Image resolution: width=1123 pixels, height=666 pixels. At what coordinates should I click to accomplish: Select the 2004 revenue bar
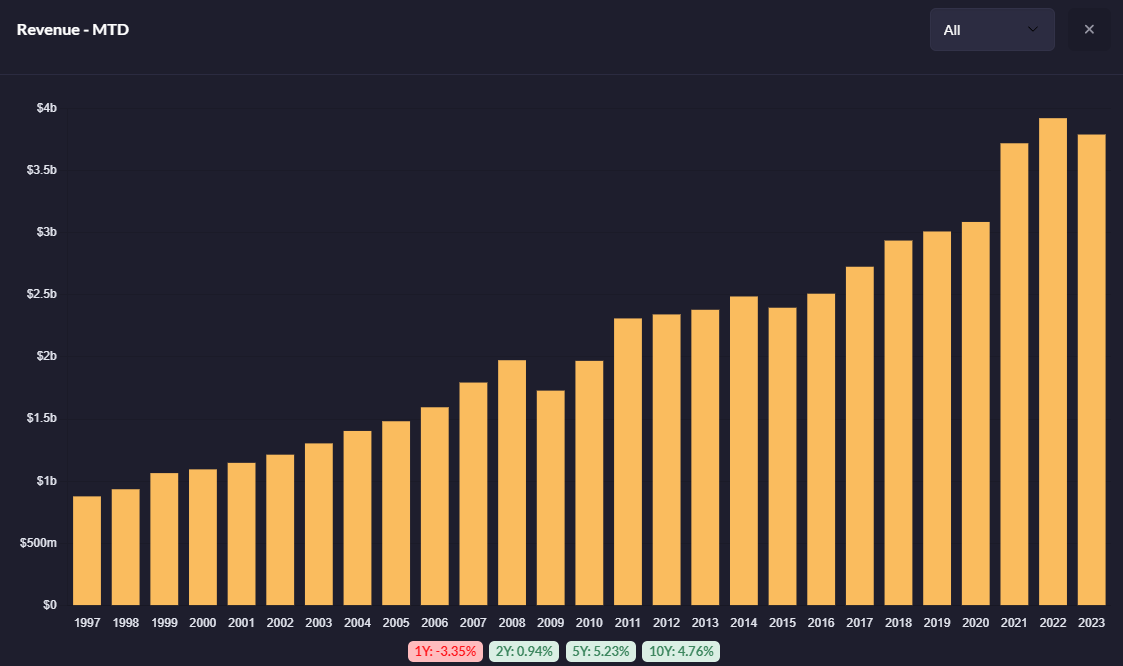point(357,517)
